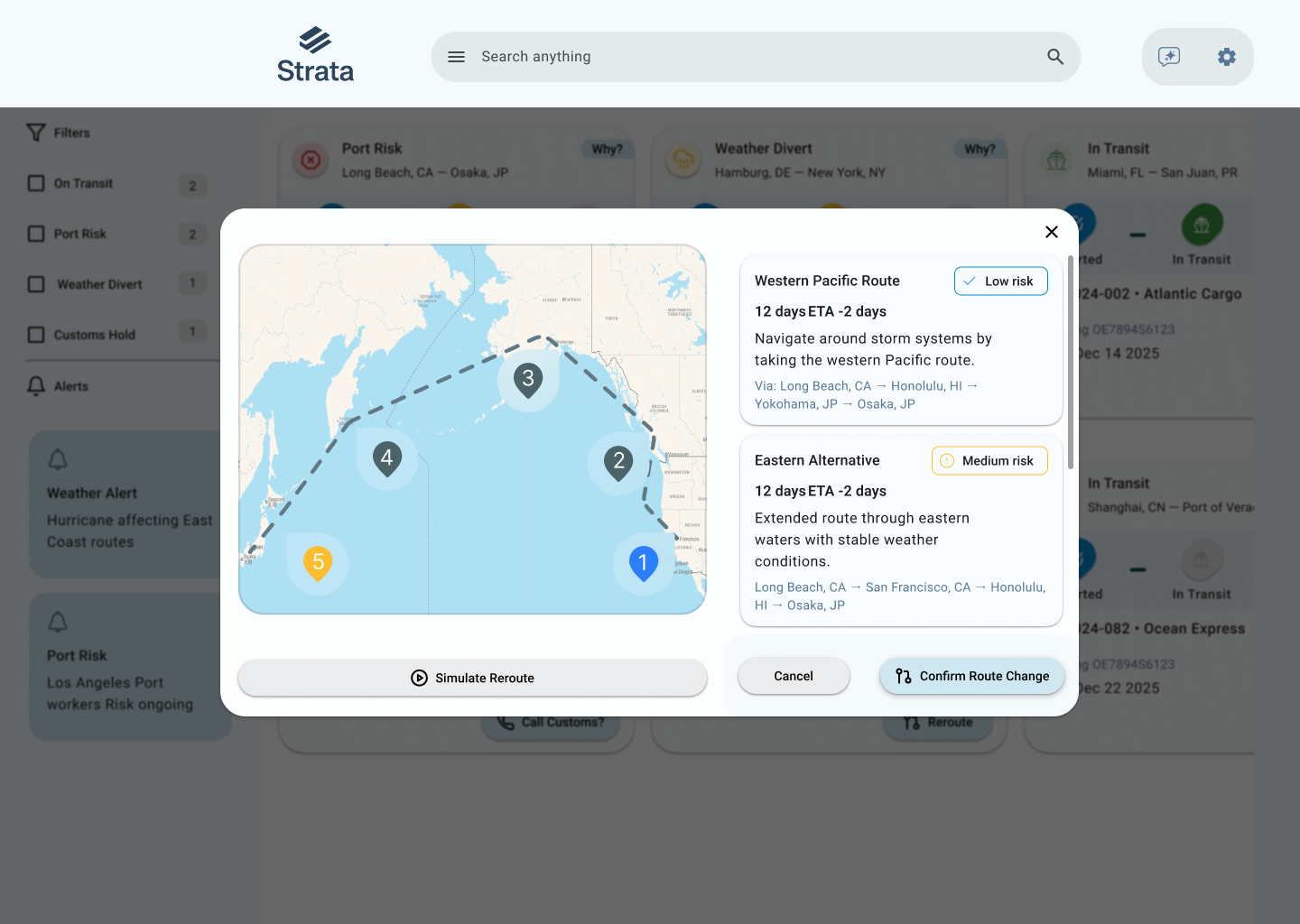The width and height of the screenshot is (1300, 924).
Task: Click Dec 22 2025 date
Action: [1119, 688]
